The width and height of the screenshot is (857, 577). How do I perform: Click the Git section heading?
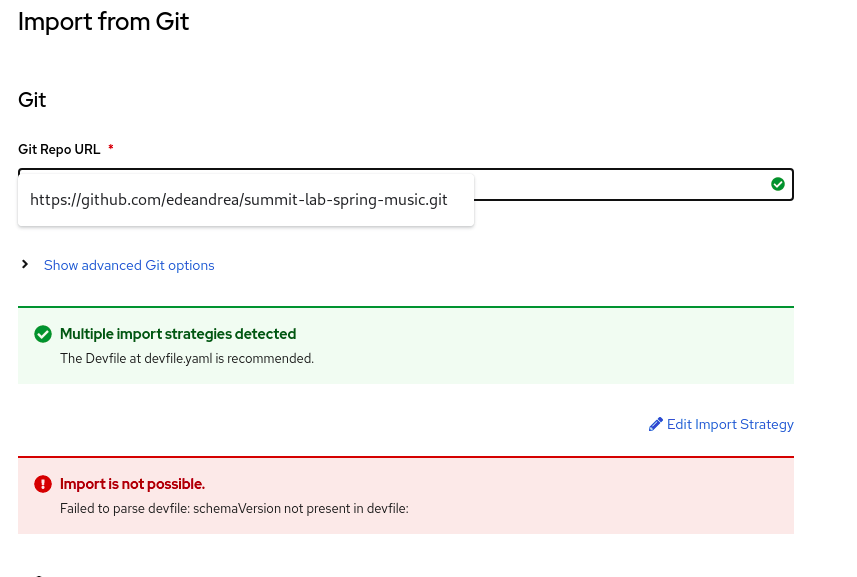pyautogui.click(x=32, y=100)
